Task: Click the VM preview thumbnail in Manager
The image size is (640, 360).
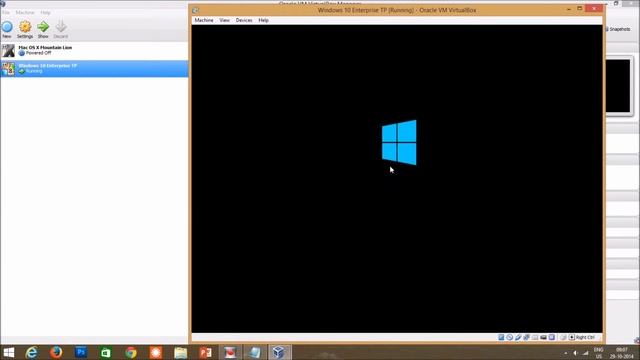Action: click(x=618, y=86)
